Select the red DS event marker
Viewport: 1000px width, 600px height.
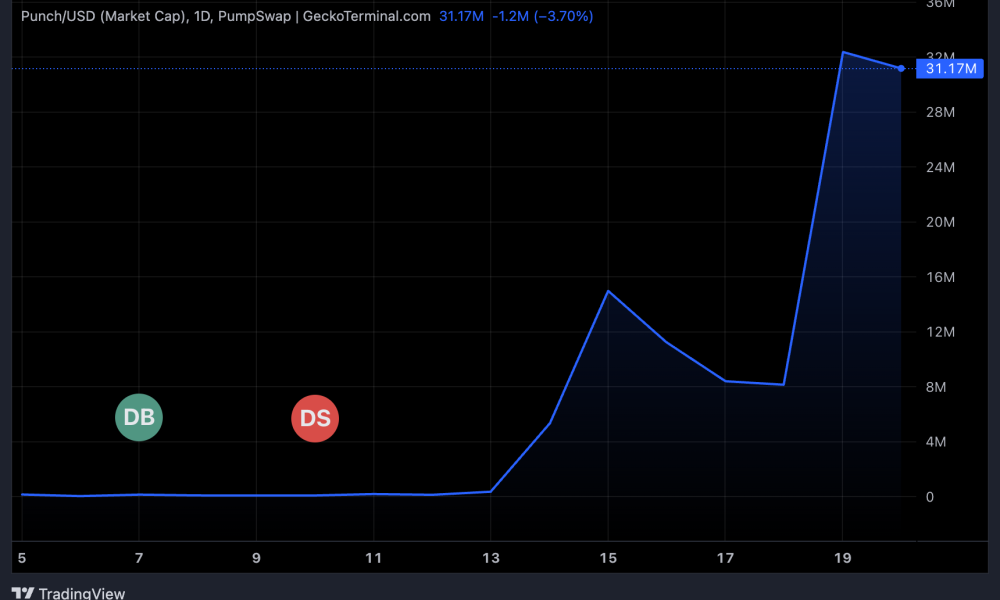click(x=315, y=418)
